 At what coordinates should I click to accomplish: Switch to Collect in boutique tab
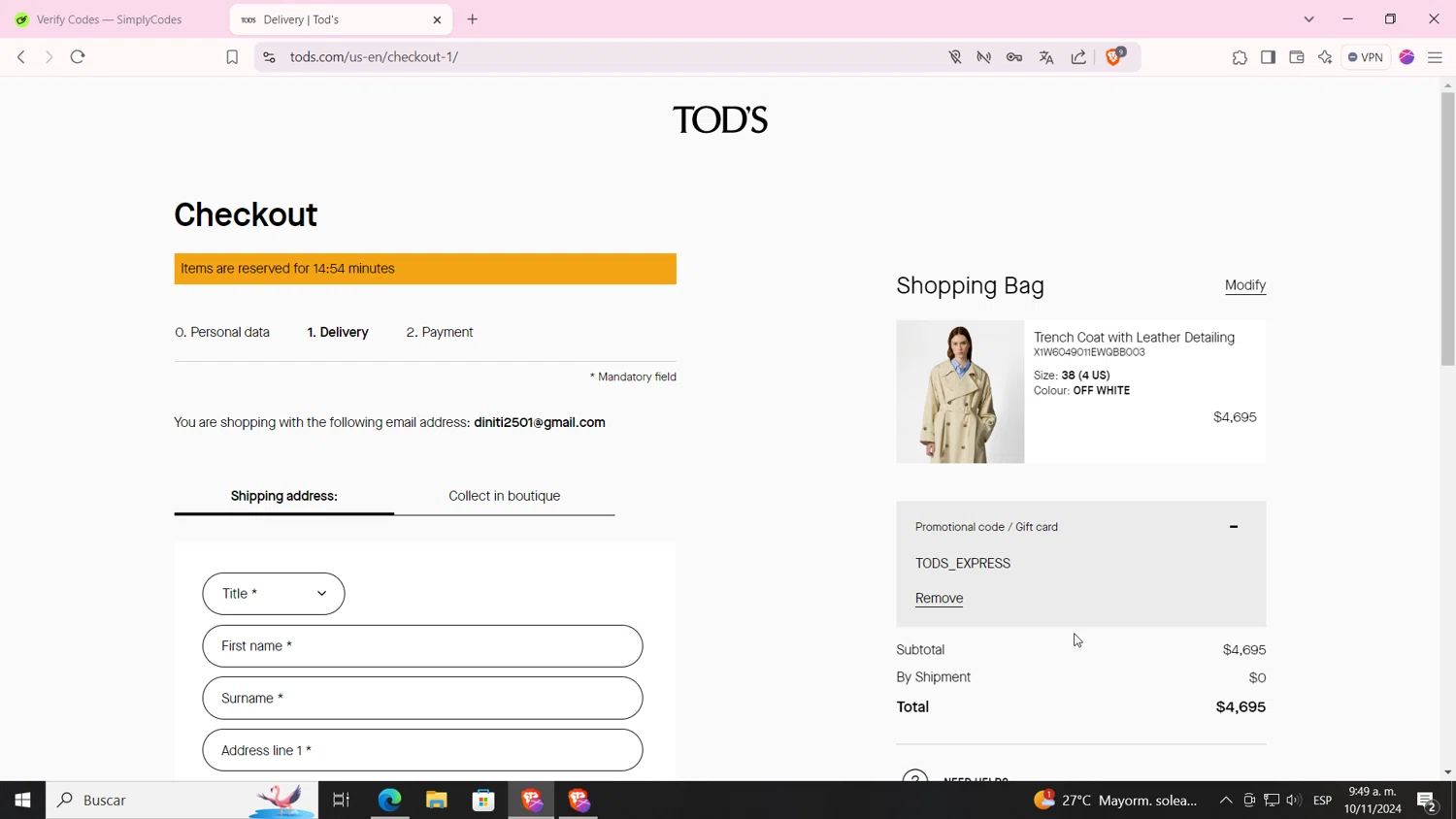pyautogui.click(x=505, y=496)
